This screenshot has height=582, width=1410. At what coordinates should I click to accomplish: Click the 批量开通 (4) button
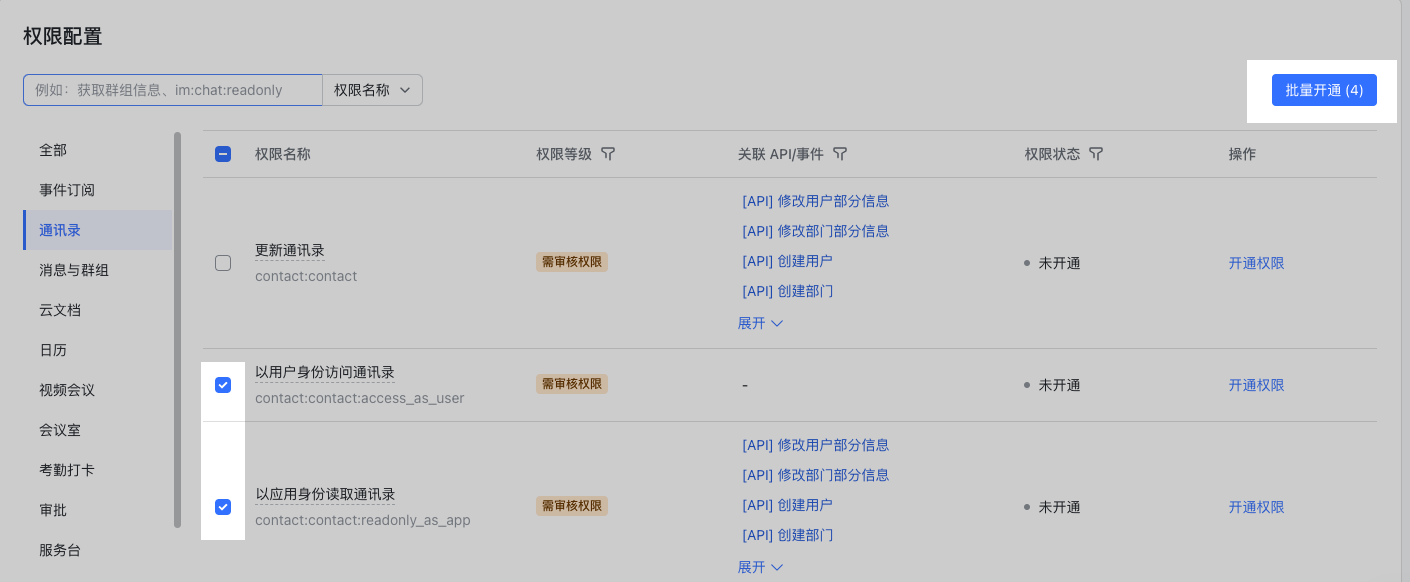1324,90
